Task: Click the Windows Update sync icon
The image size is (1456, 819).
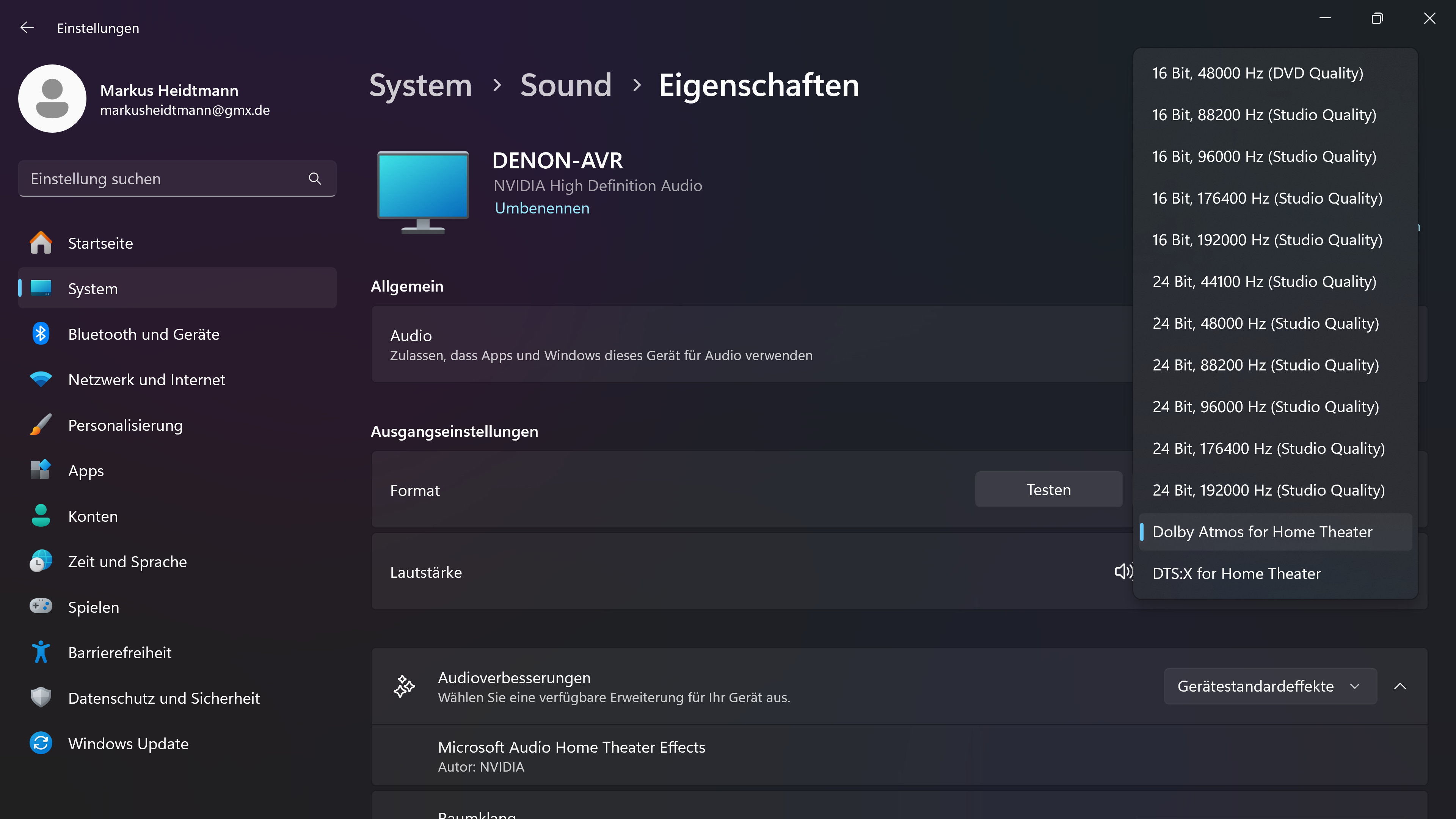Action: point(41,743)
